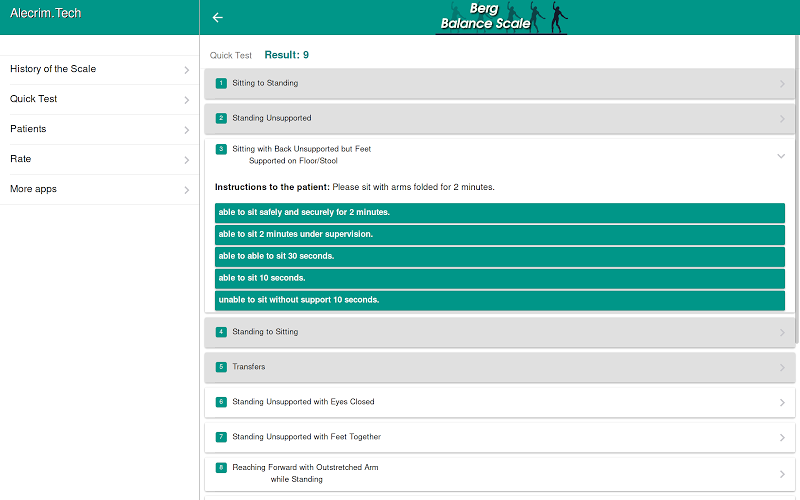Expand Reaching Forward with Outstretched Arm

[499, 474]
